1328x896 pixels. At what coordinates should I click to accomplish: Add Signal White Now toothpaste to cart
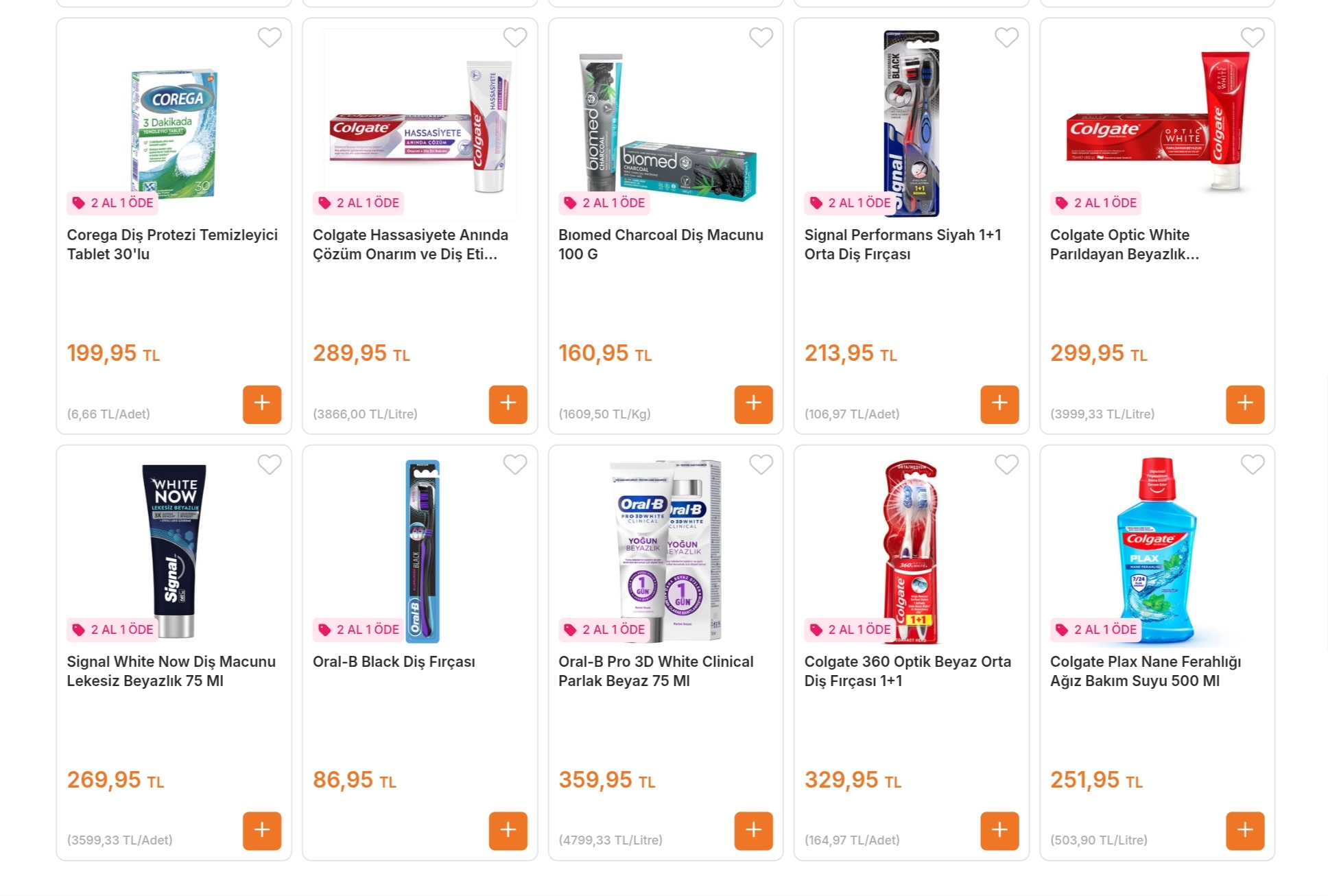tap(261, 831)
